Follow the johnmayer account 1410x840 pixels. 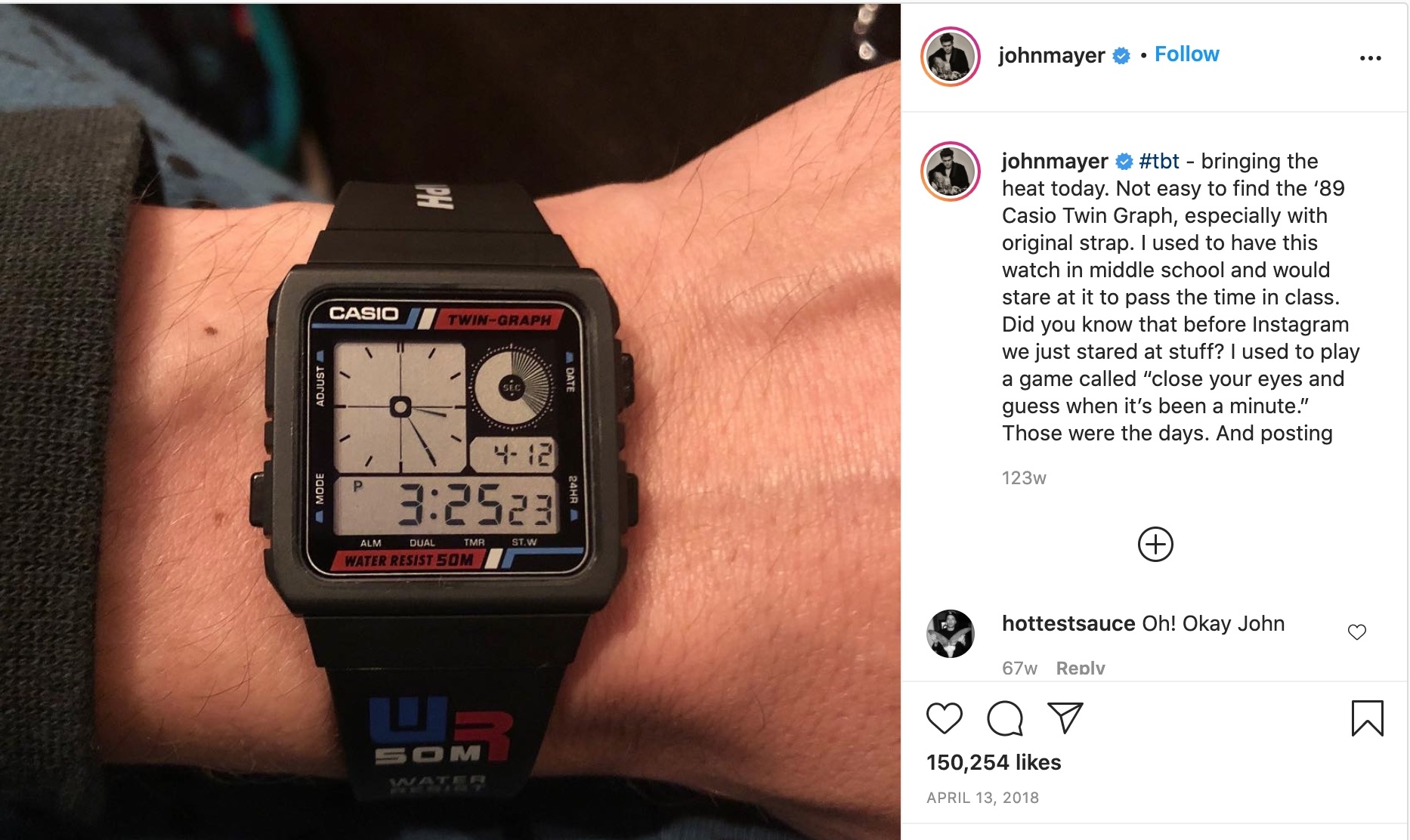(x=1186, y=54)
